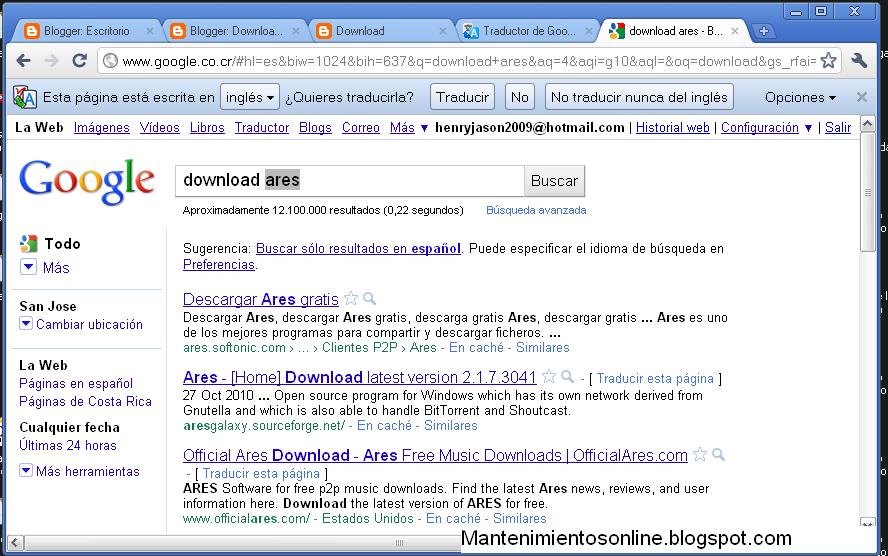Click the Buscar search button
This screenshot has height=556, width=888.
click(554, 181)
